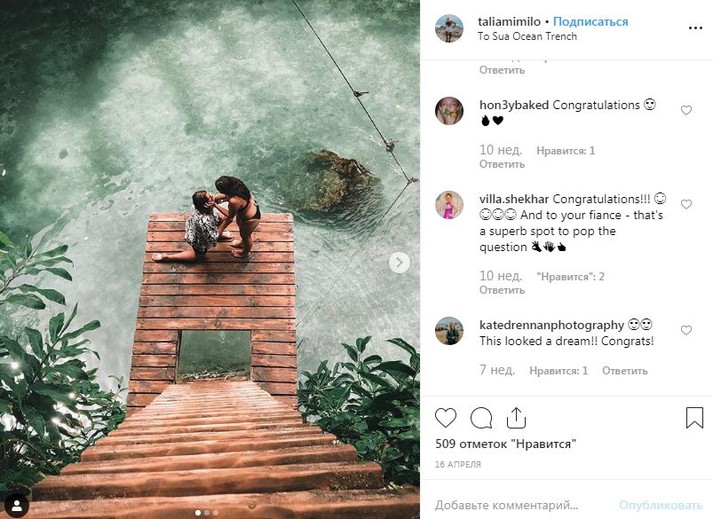This screenshot has height=519, width=713.
Task: Like villa.shekhar's comment
Action: (686, 204)
